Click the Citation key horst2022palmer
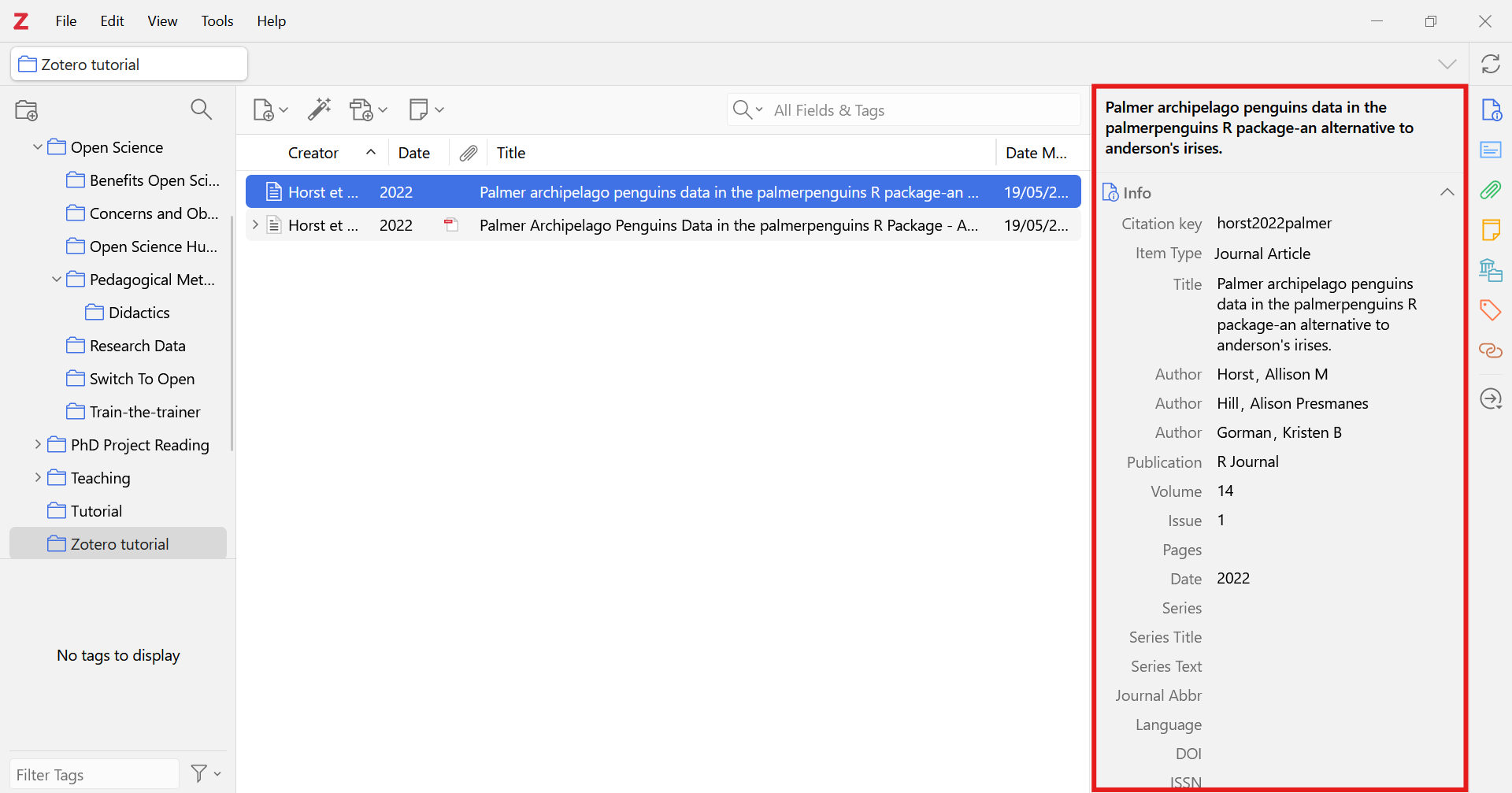This screenshot has height=793, width=1512. (x=1274, y=223)
